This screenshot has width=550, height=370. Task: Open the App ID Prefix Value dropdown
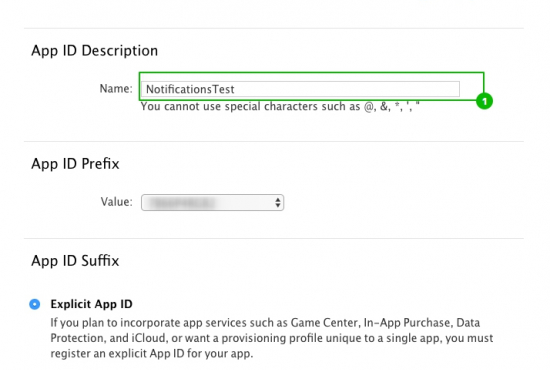pos(212,202)
